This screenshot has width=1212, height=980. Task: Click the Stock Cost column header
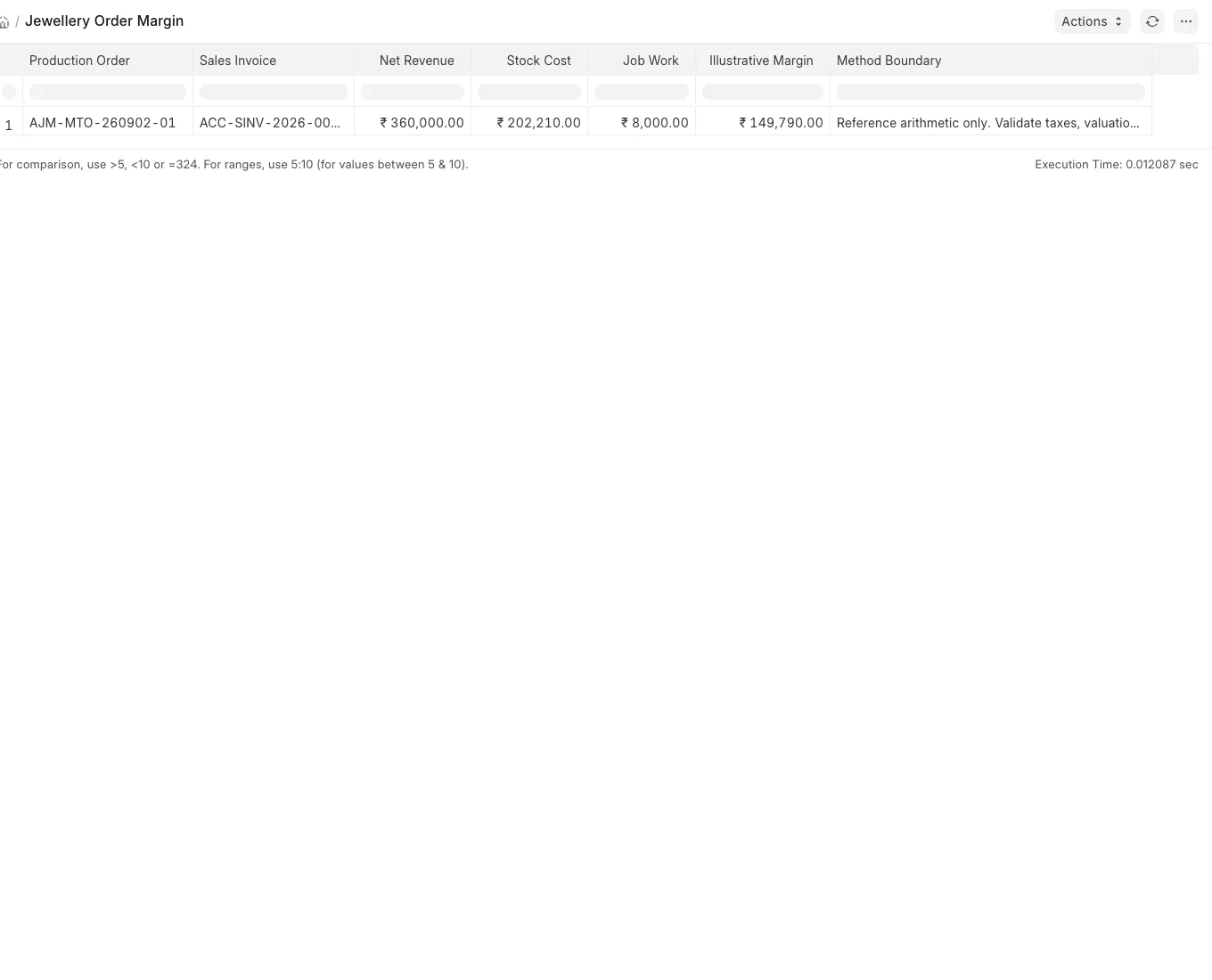coord(529,61)
